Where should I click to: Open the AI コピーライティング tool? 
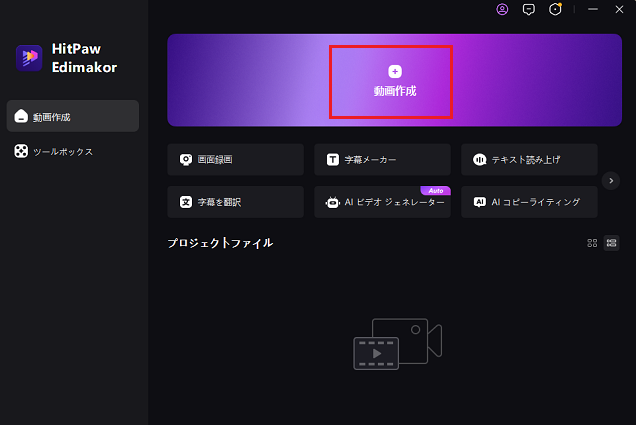tap(529, 202)
